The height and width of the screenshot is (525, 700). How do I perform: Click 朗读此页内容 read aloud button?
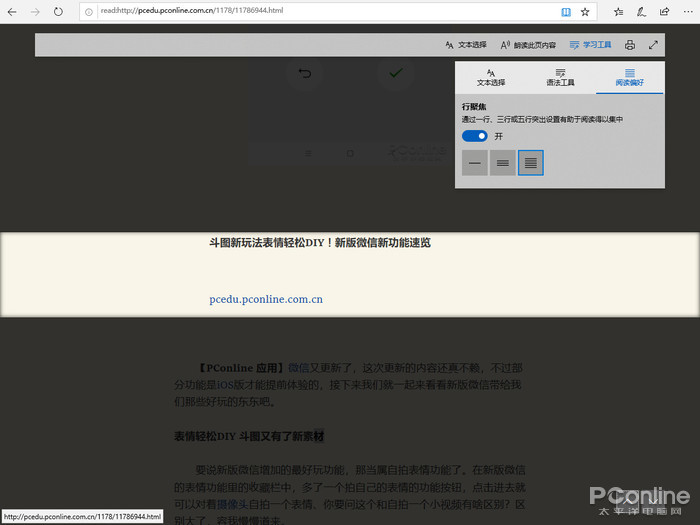coord(528,45)
